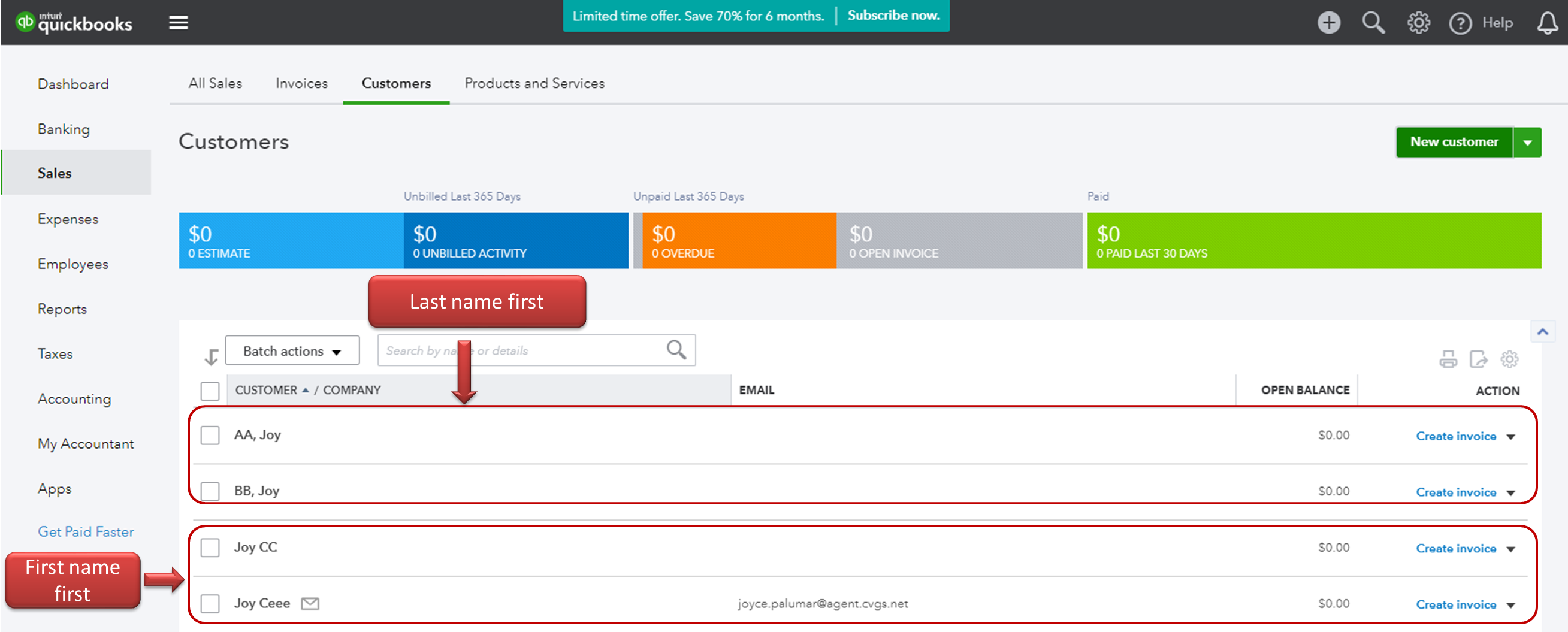
Task: Toggle the select-all customers checkbox
Action: 210,391
